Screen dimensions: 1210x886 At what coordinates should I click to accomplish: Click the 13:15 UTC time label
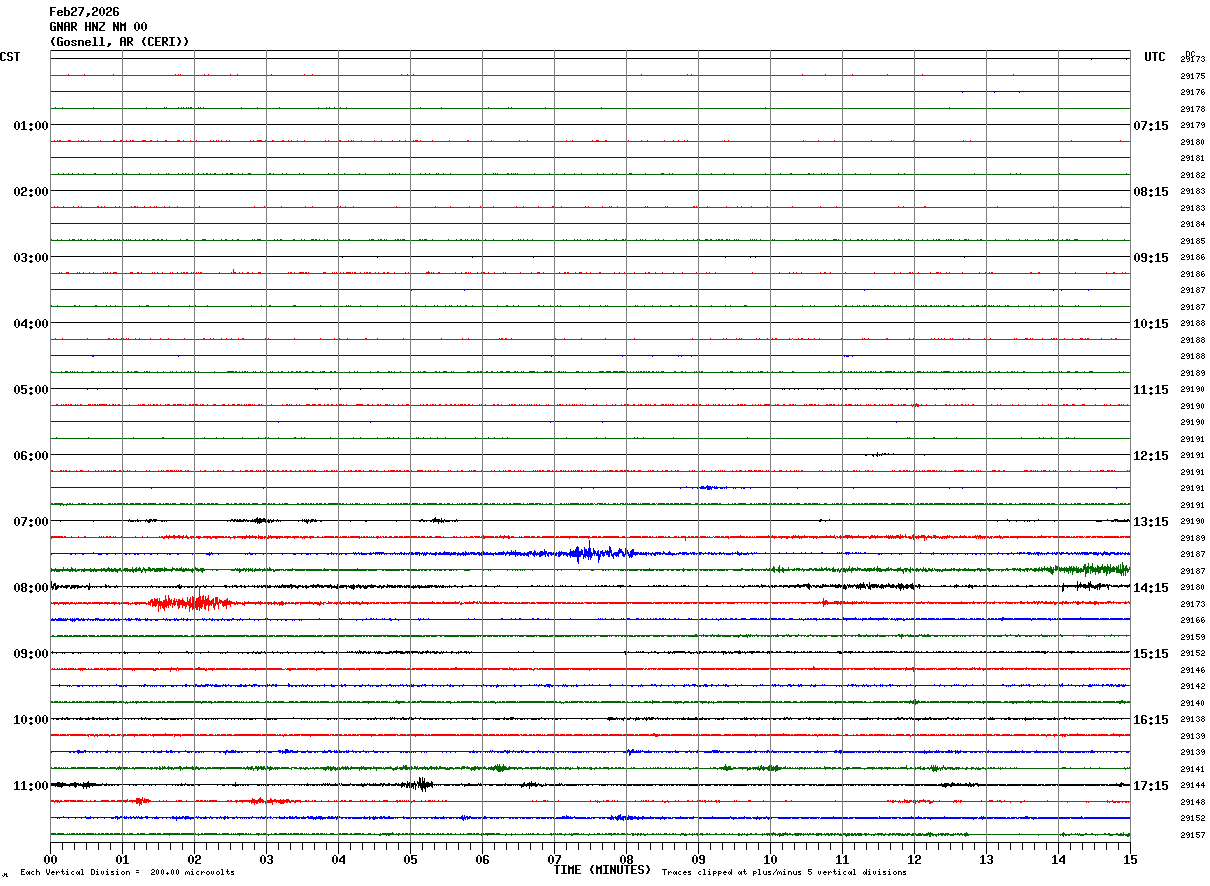click(1150, 521)
